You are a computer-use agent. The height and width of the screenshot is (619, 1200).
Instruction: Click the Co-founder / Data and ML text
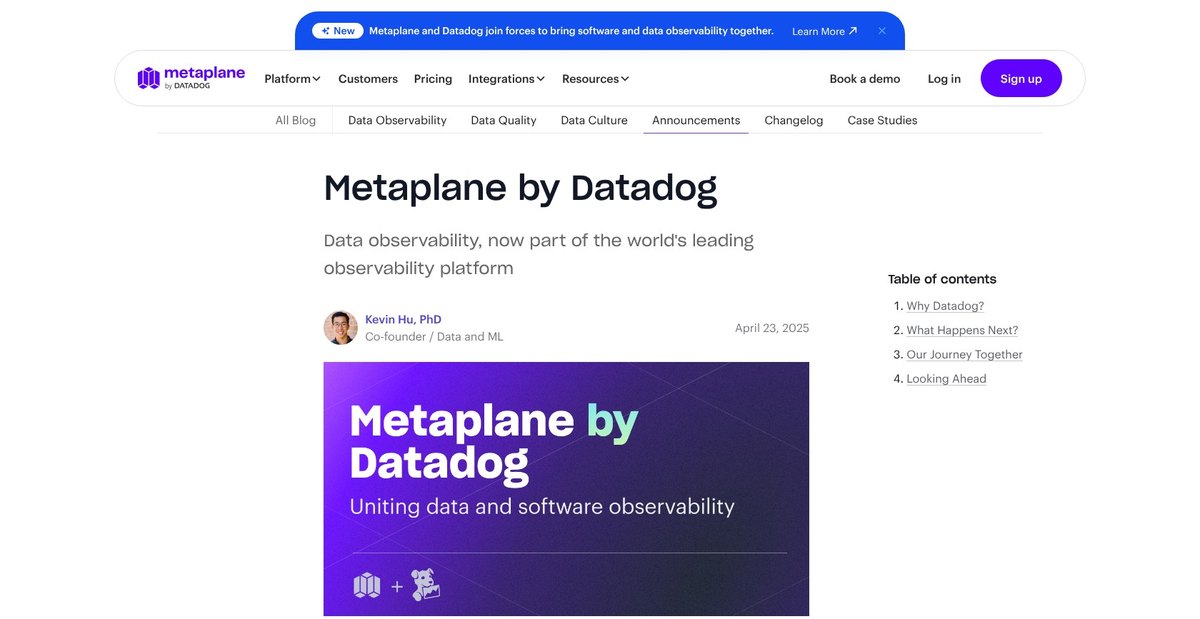[x=434, y=337]
